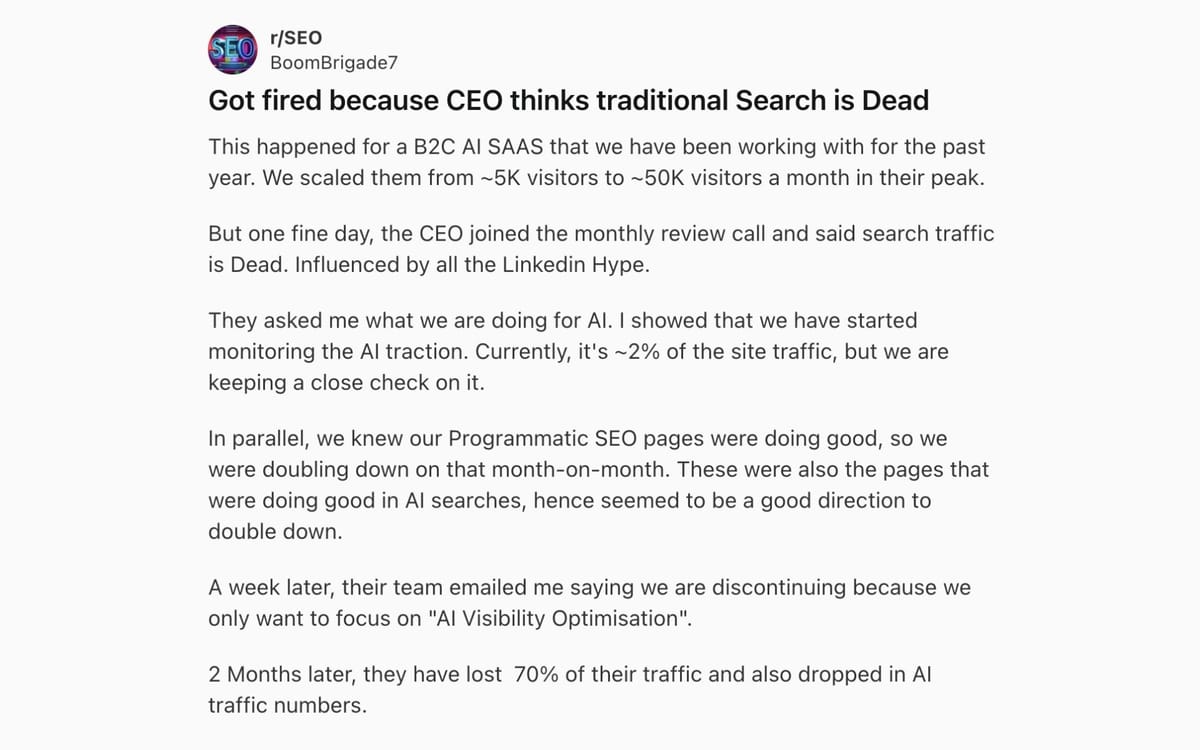Click the r/SEO subreddit avatar icon
1200x750 pixels.
(x=232, y=49)
